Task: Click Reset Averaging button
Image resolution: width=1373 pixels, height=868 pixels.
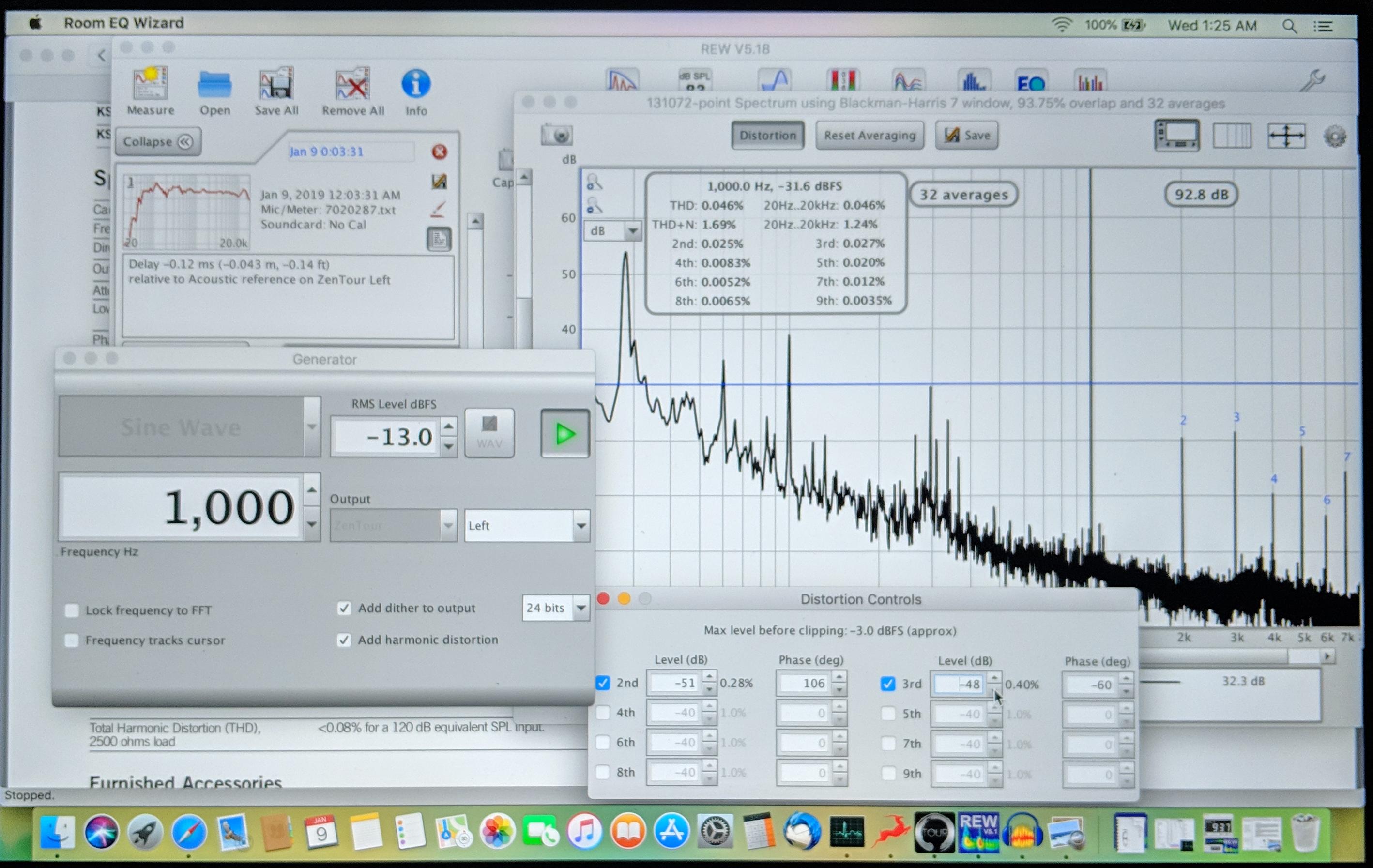Action: click(870, 135)
